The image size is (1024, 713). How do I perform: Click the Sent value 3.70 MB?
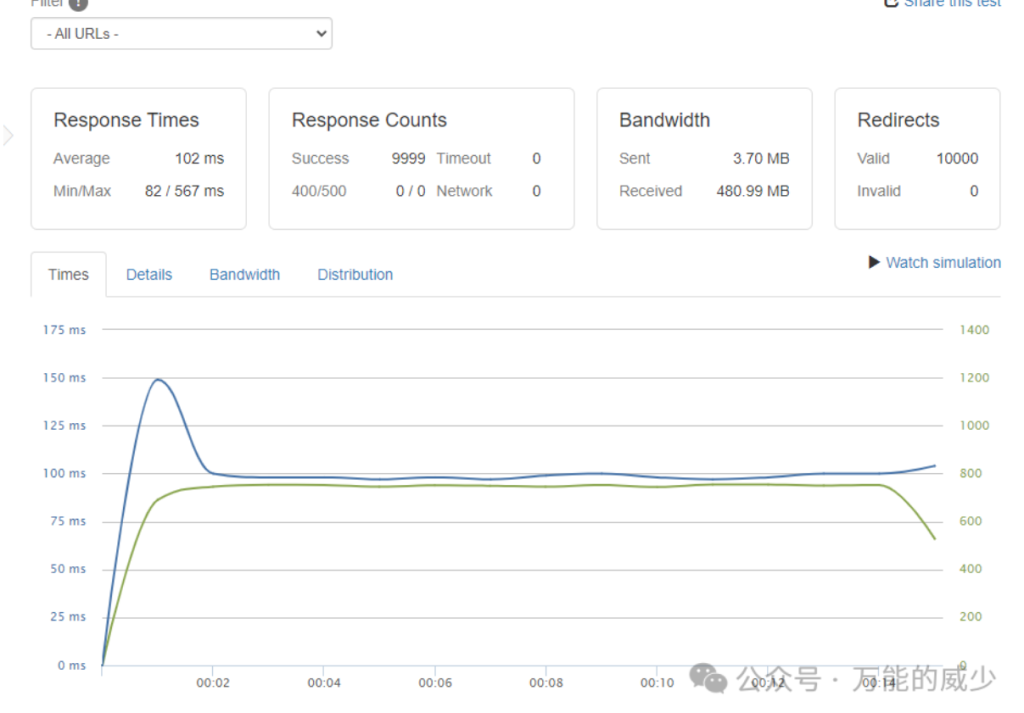(x=761, y=159)
